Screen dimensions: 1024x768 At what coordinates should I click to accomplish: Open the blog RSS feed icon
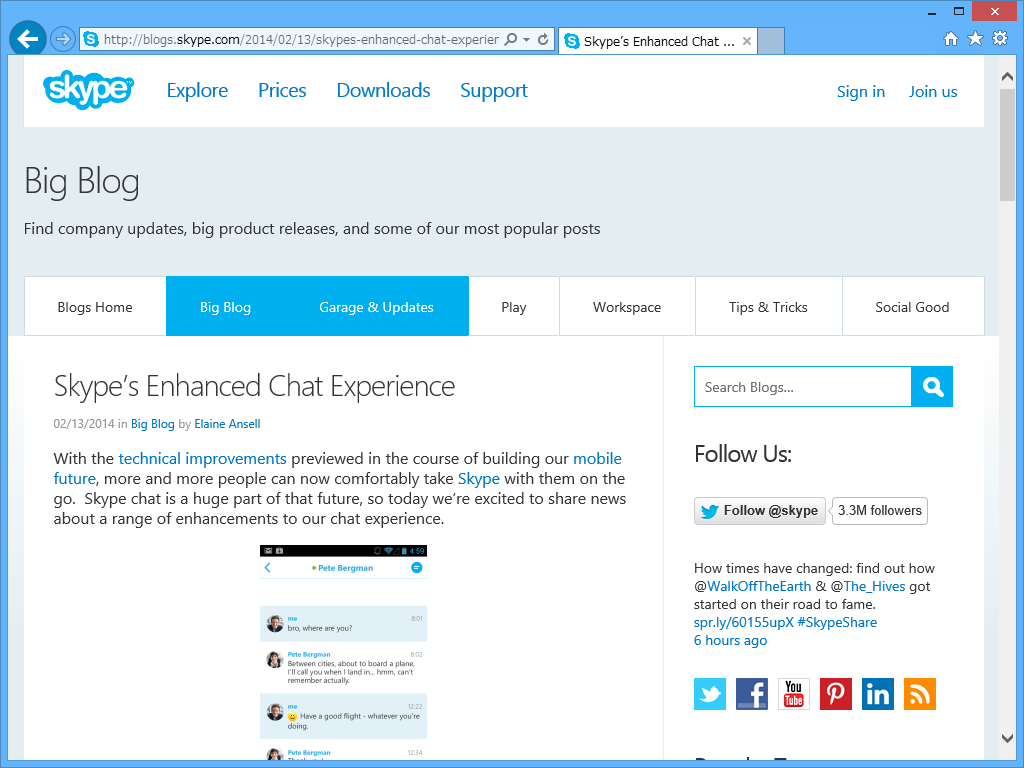tap(920, 694)
